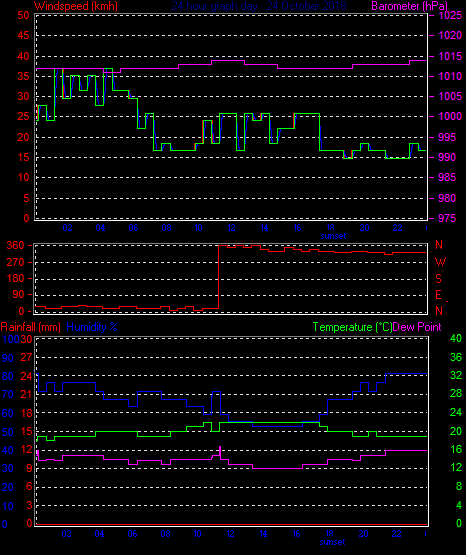Click the 50 windspeed scale value

(x=23, y=15)
